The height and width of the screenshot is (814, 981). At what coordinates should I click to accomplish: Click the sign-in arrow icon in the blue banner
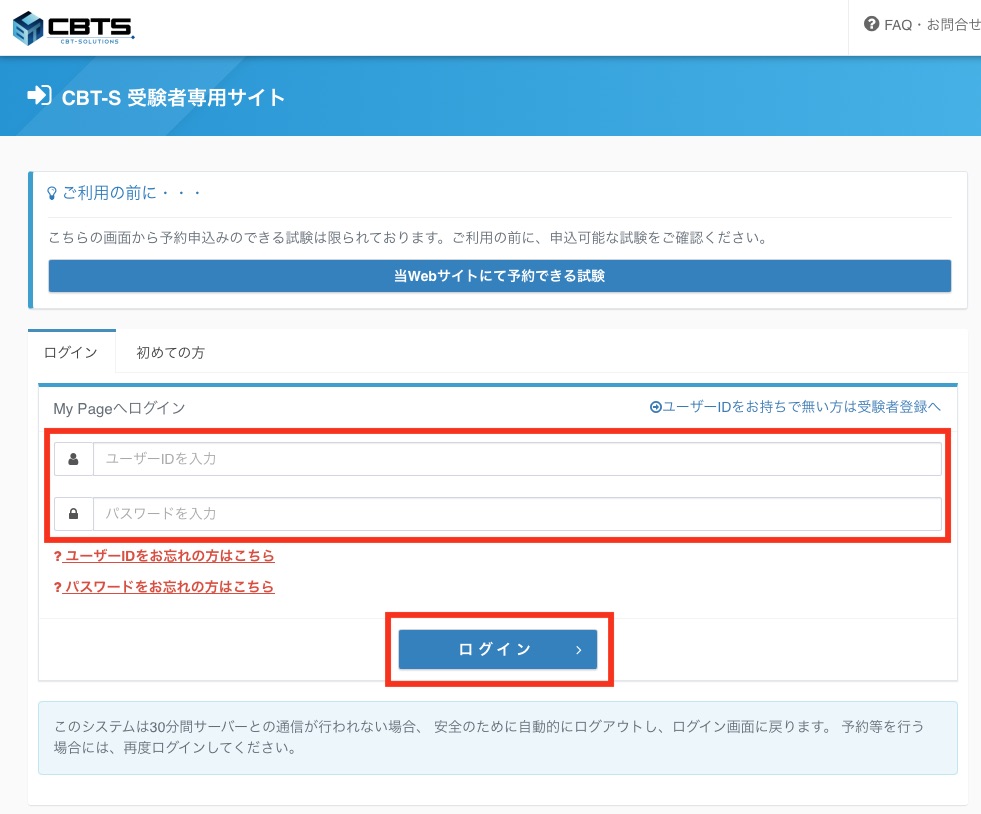(39, 96)
